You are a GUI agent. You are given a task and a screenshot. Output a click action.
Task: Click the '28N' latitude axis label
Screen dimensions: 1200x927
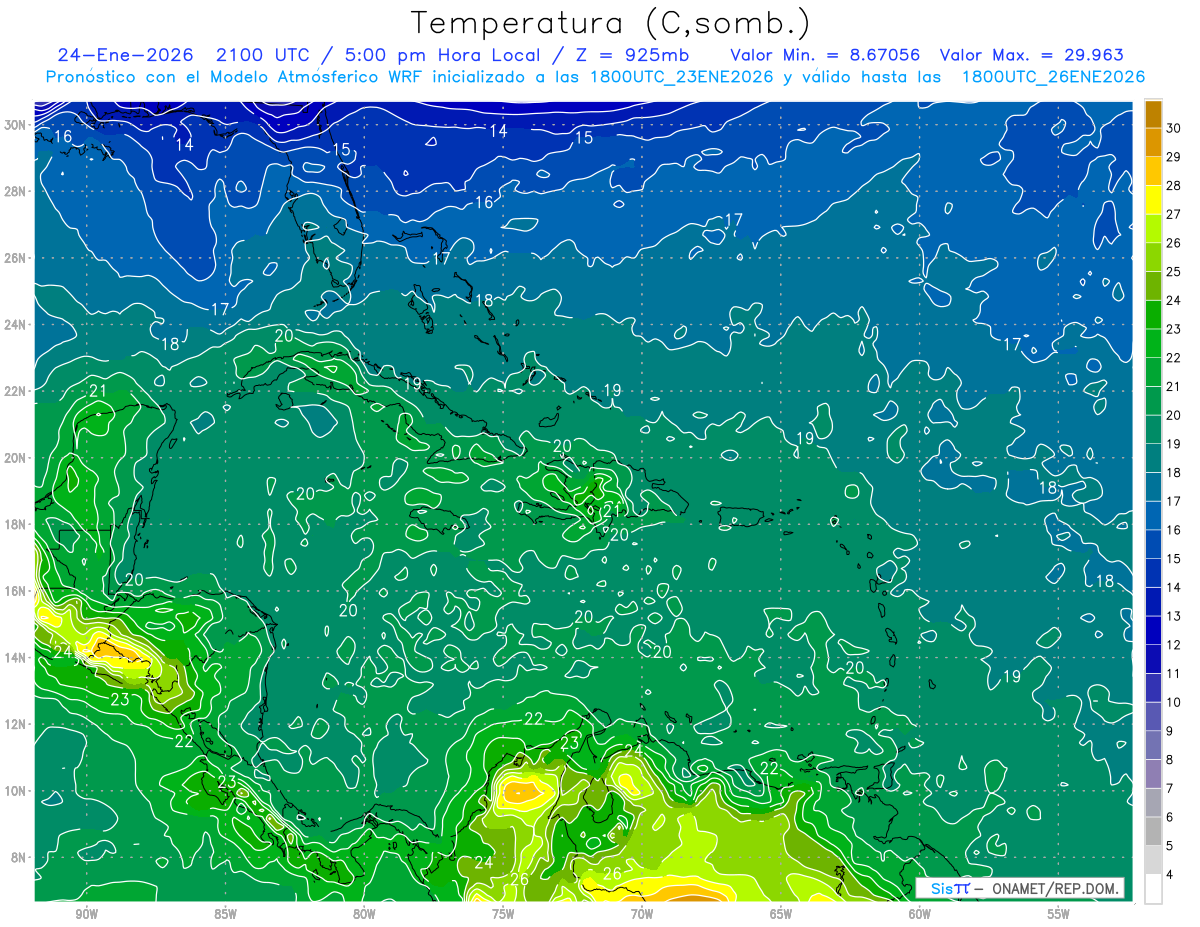coord(16,191)
